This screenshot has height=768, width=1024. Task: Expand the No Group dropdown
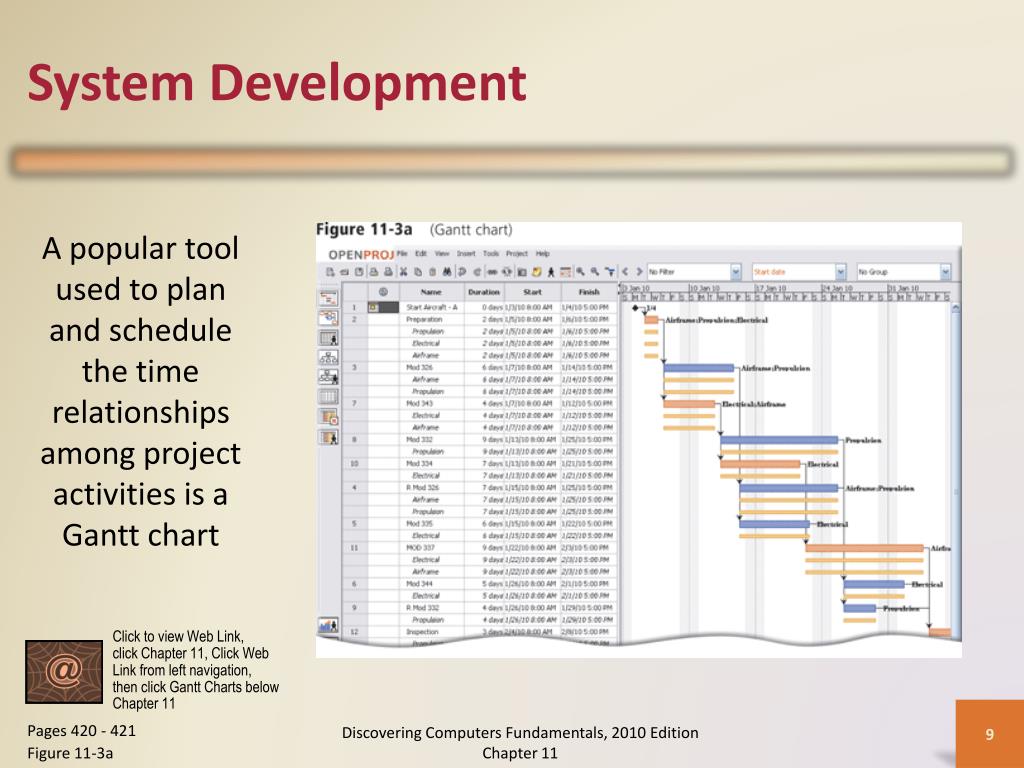point(945,272)
